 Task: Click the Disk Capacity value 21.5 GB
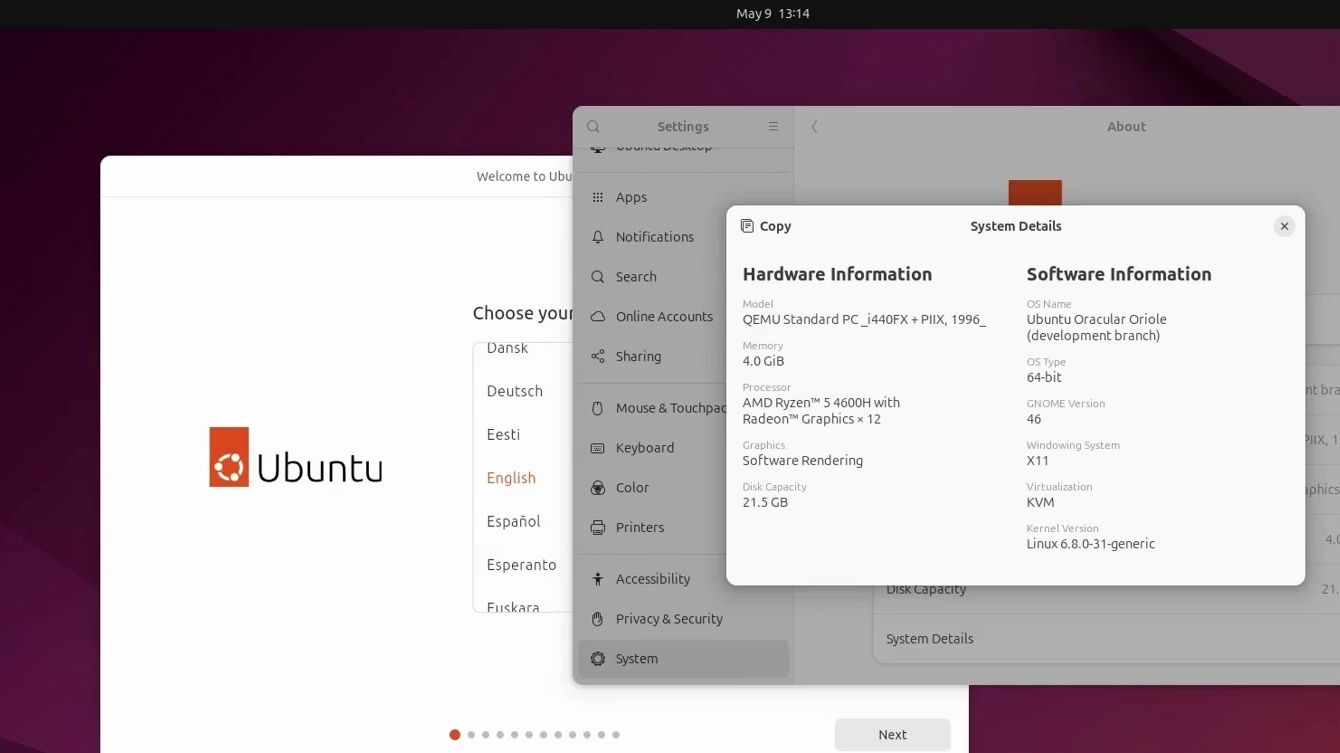(765, 503)
